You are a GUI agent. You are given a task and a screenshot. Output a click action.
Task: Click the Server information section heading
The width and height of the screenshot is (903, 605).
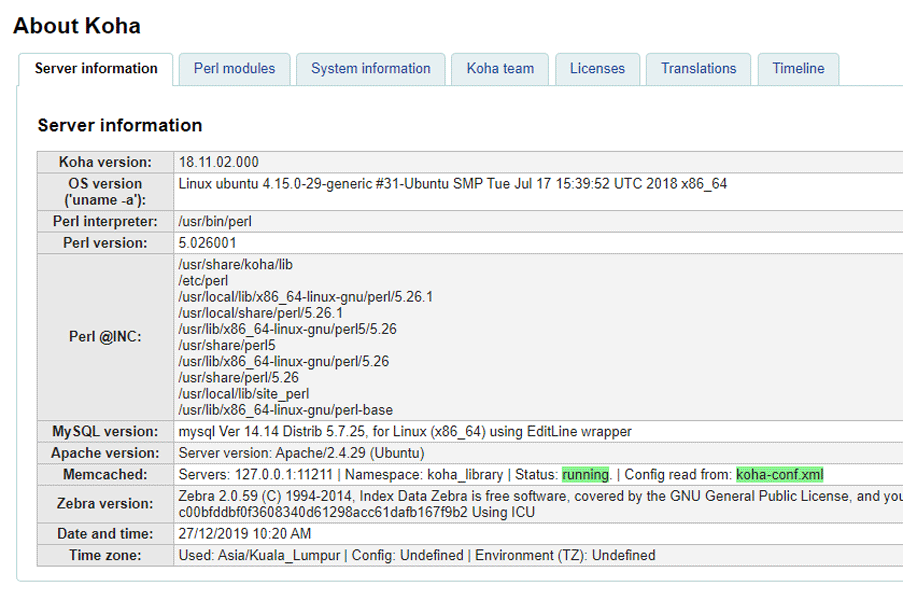click(x=120, y=125)
